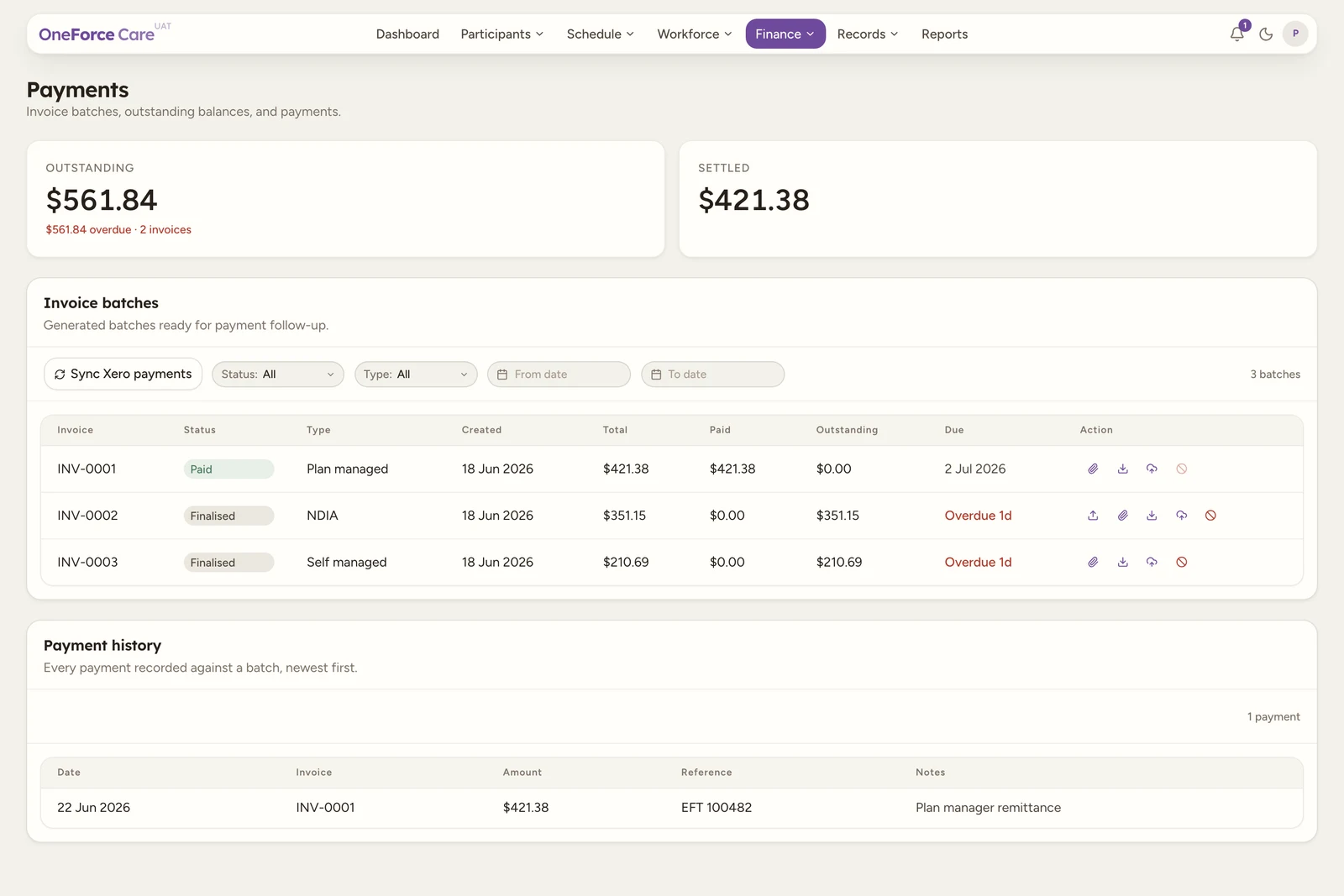Click the Plan manager remittance note

coord(988,807)
